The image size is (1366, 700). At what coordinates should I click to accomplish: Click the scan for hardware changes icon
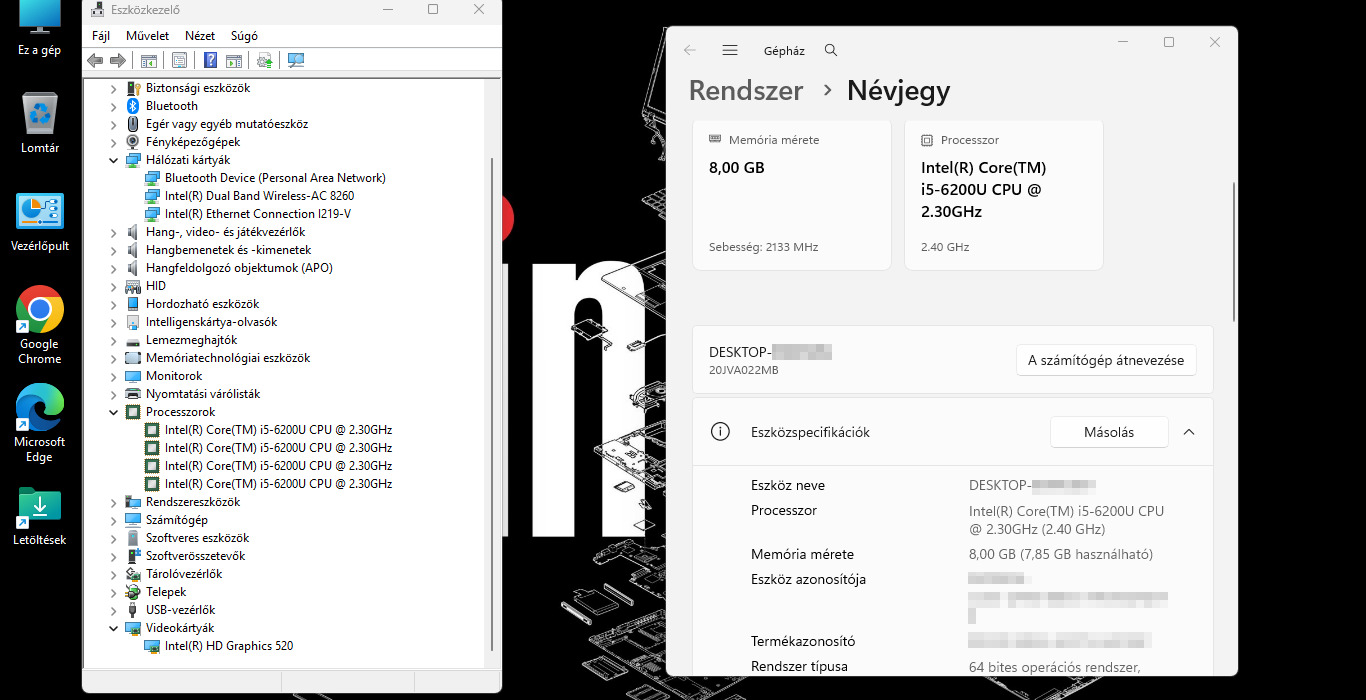pos(296,61)
